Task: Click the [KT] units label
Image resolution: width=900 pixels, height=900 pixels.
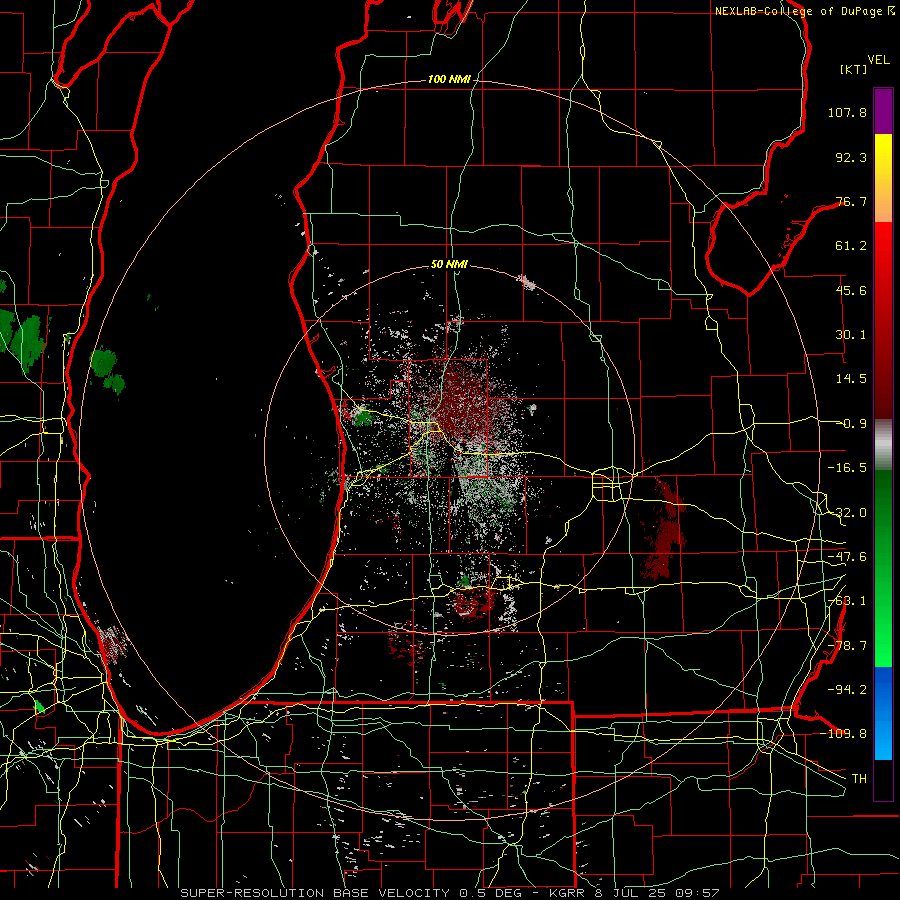Action: (x=854, y=69)
